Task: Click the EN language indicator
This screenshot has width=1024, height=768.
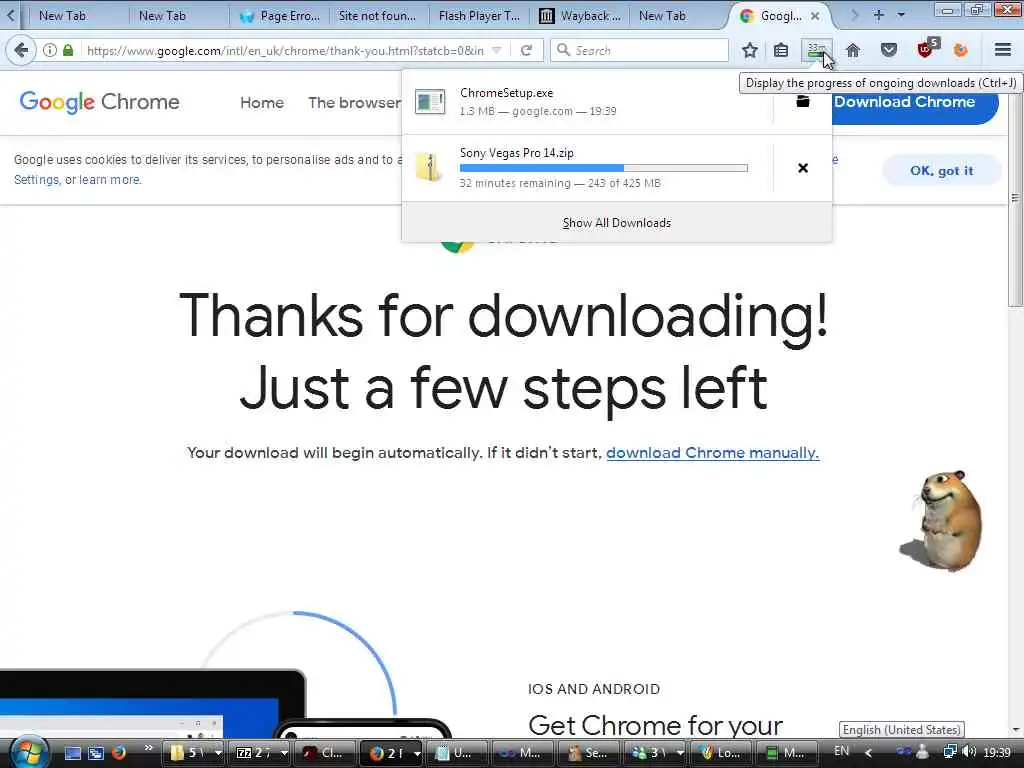Action: coord(842,751)
